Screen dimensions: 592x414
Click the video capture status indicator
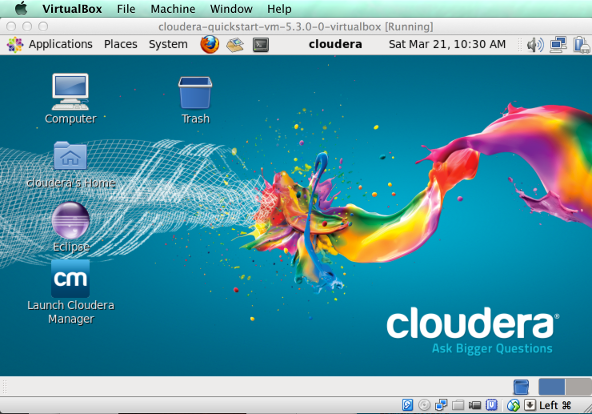(x=475, y=405)
